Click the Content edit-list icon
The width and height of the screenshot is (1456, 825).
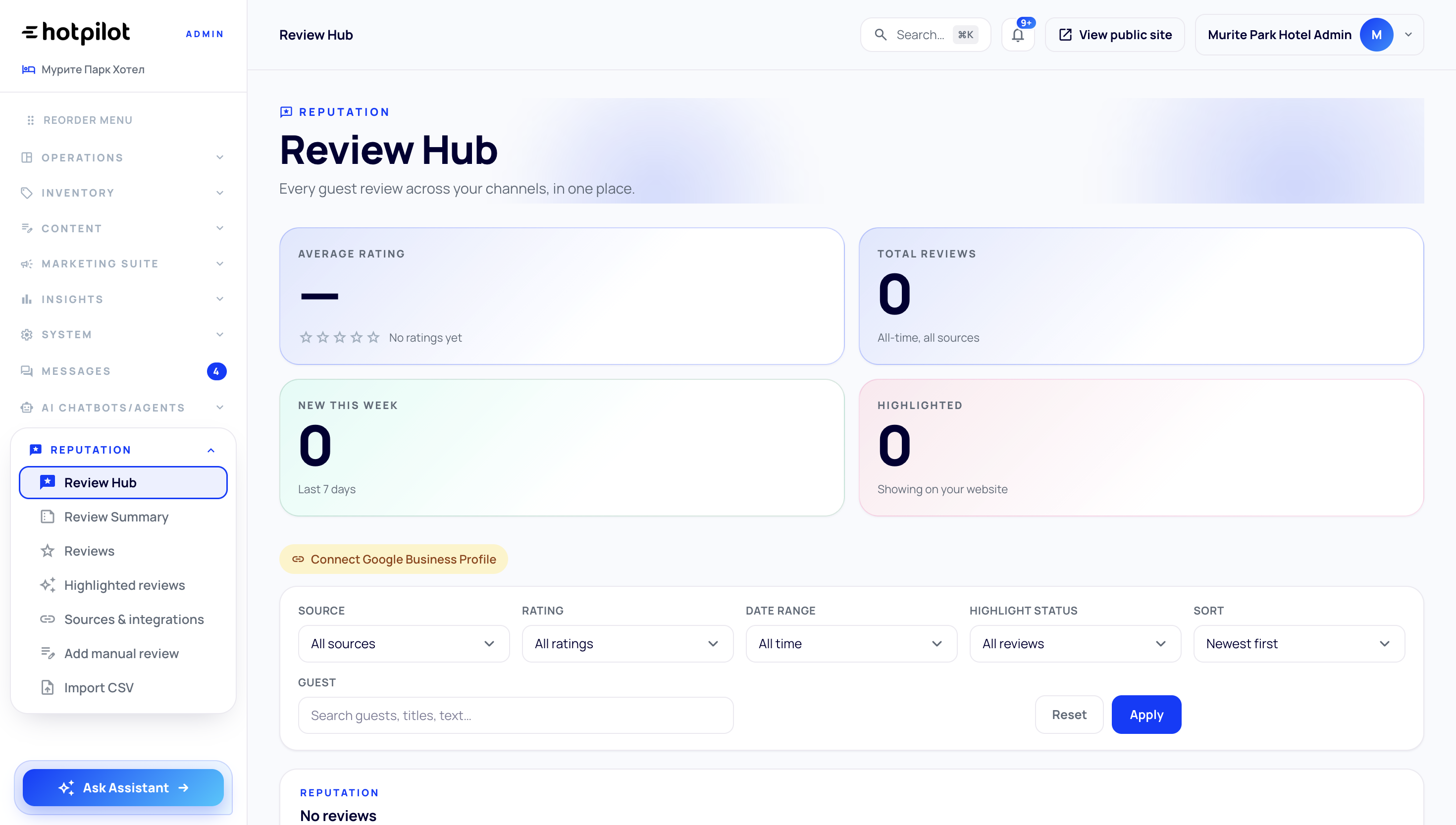[x=27, y=228]
